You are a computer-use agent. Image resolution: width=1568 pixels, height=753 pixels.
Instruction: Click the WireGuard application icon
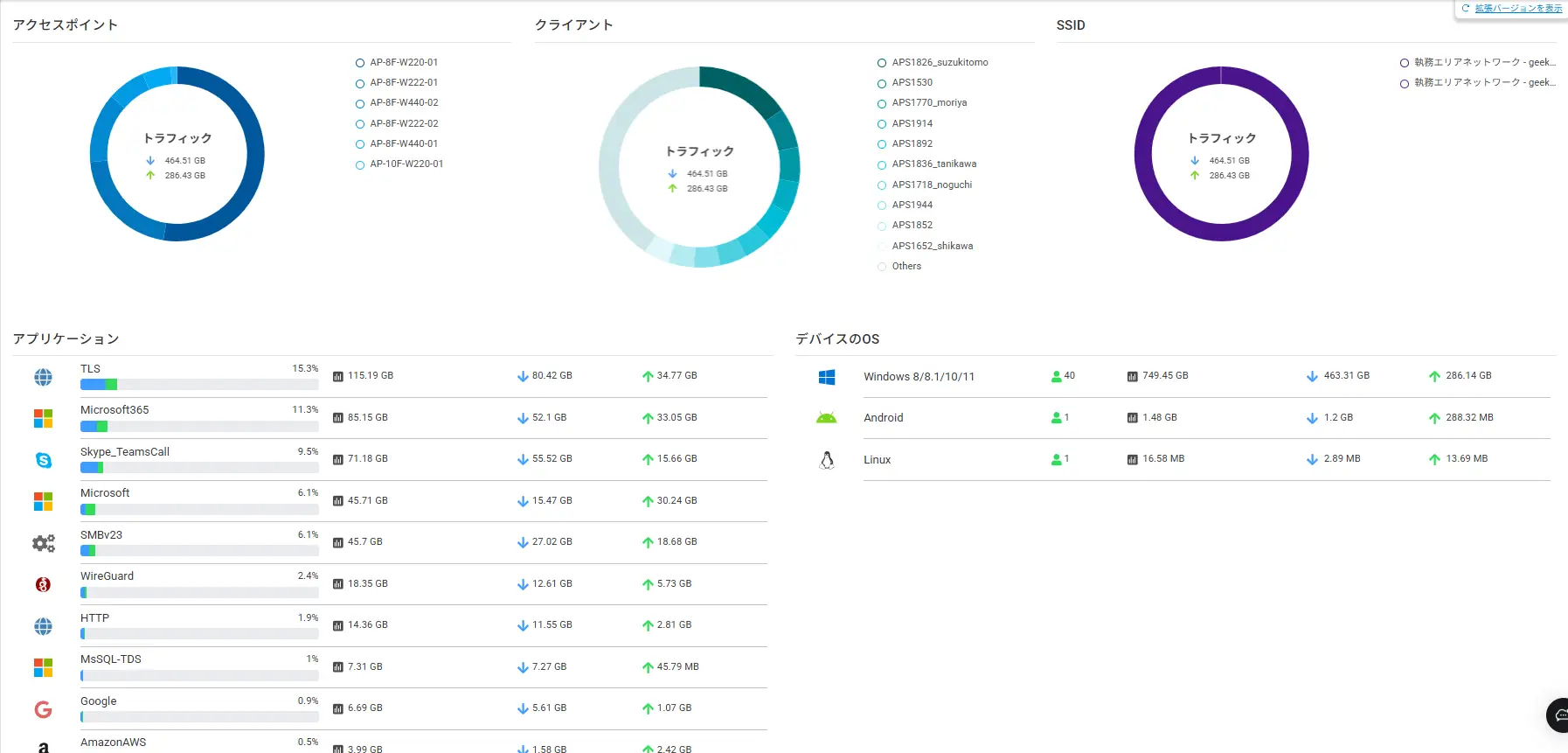point(43,584)
